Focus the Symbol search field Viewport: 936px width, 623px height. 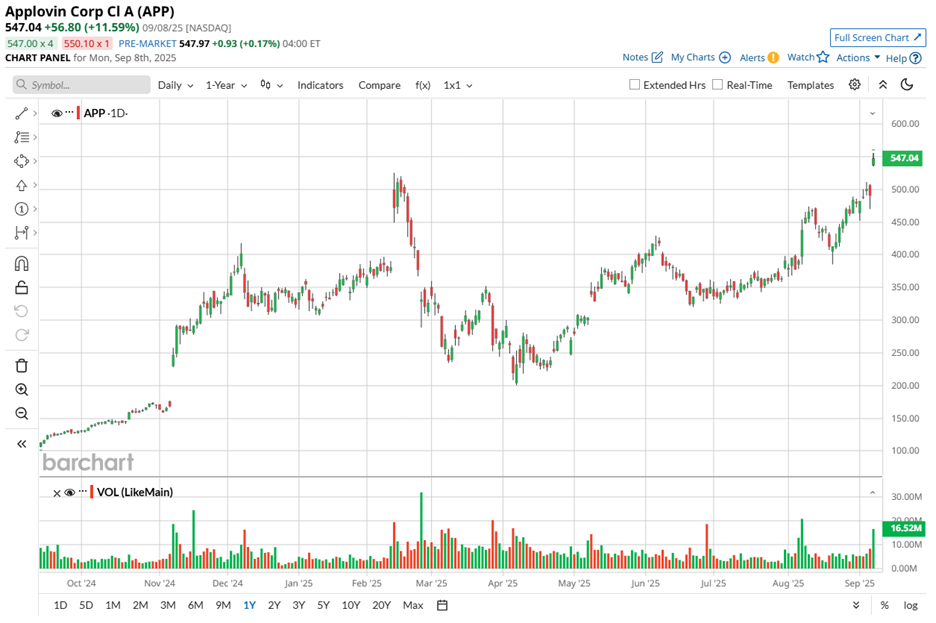[x=82, y=85]
